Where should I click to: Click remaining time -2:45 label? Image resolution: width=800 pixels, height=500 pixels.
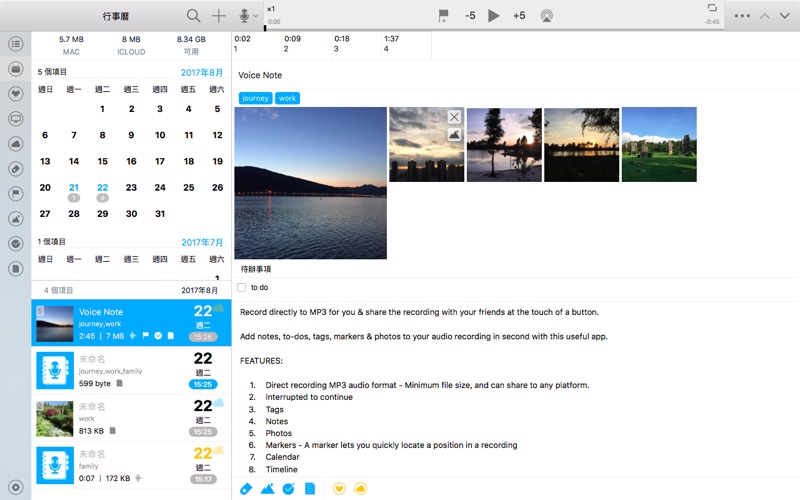tap(712, 22)
